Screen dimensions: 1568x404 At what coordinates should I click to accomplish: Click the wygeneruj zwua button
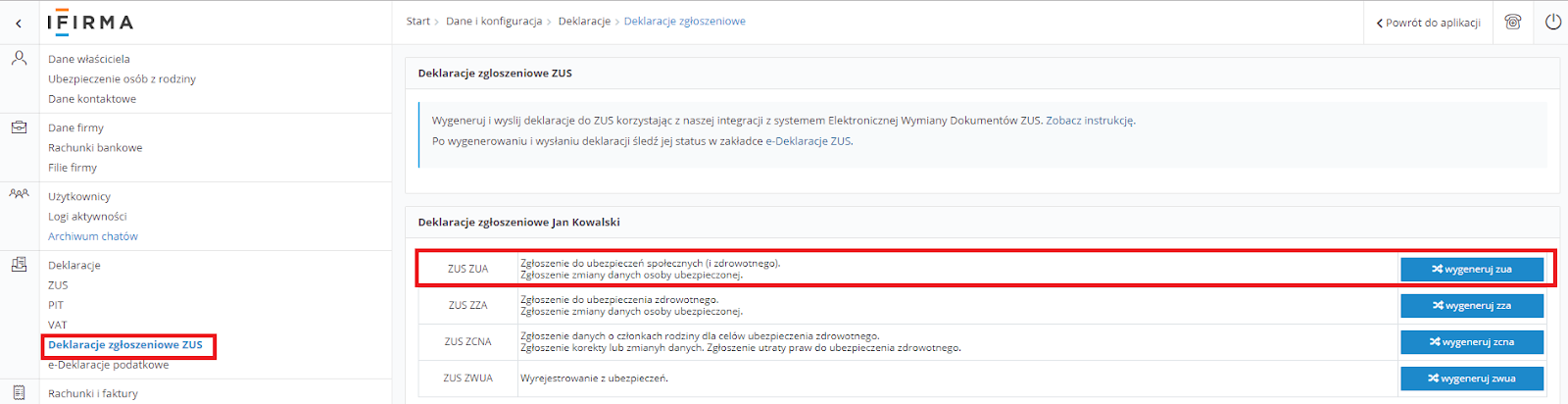[1472, 378]
